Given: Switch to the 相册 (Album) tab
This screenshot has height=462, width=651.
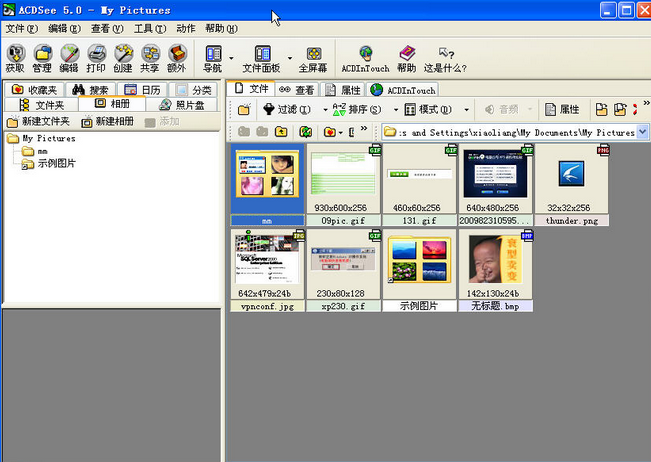Looking at the screenshot, I should click(x=112, y=104).
